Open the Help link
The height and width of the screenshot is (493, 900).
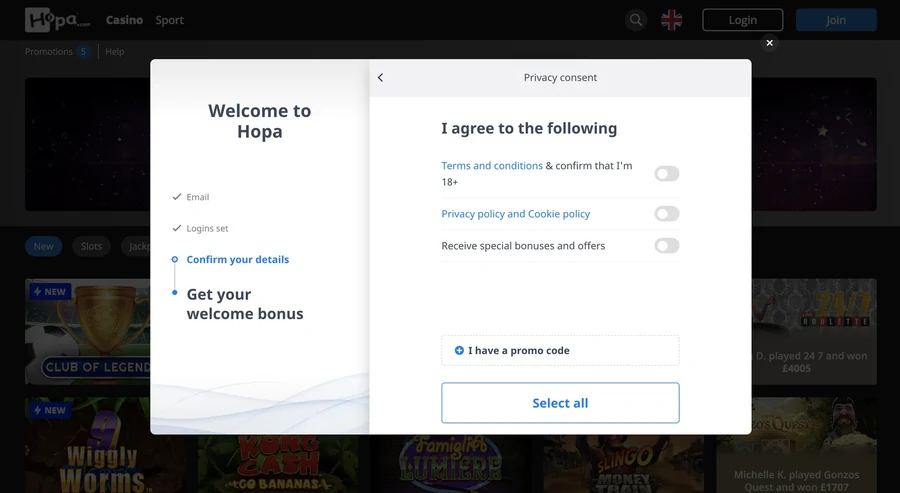pos(115,52)
